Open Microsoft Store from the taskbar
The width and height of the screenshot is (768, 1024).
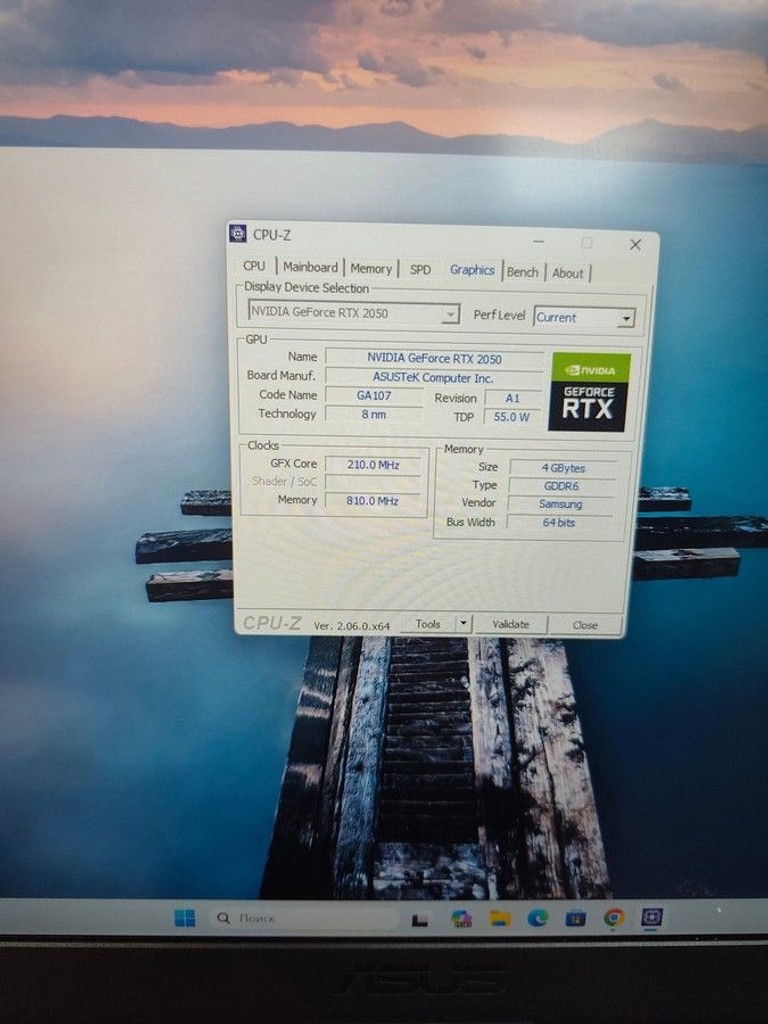(x=575, y=918)
